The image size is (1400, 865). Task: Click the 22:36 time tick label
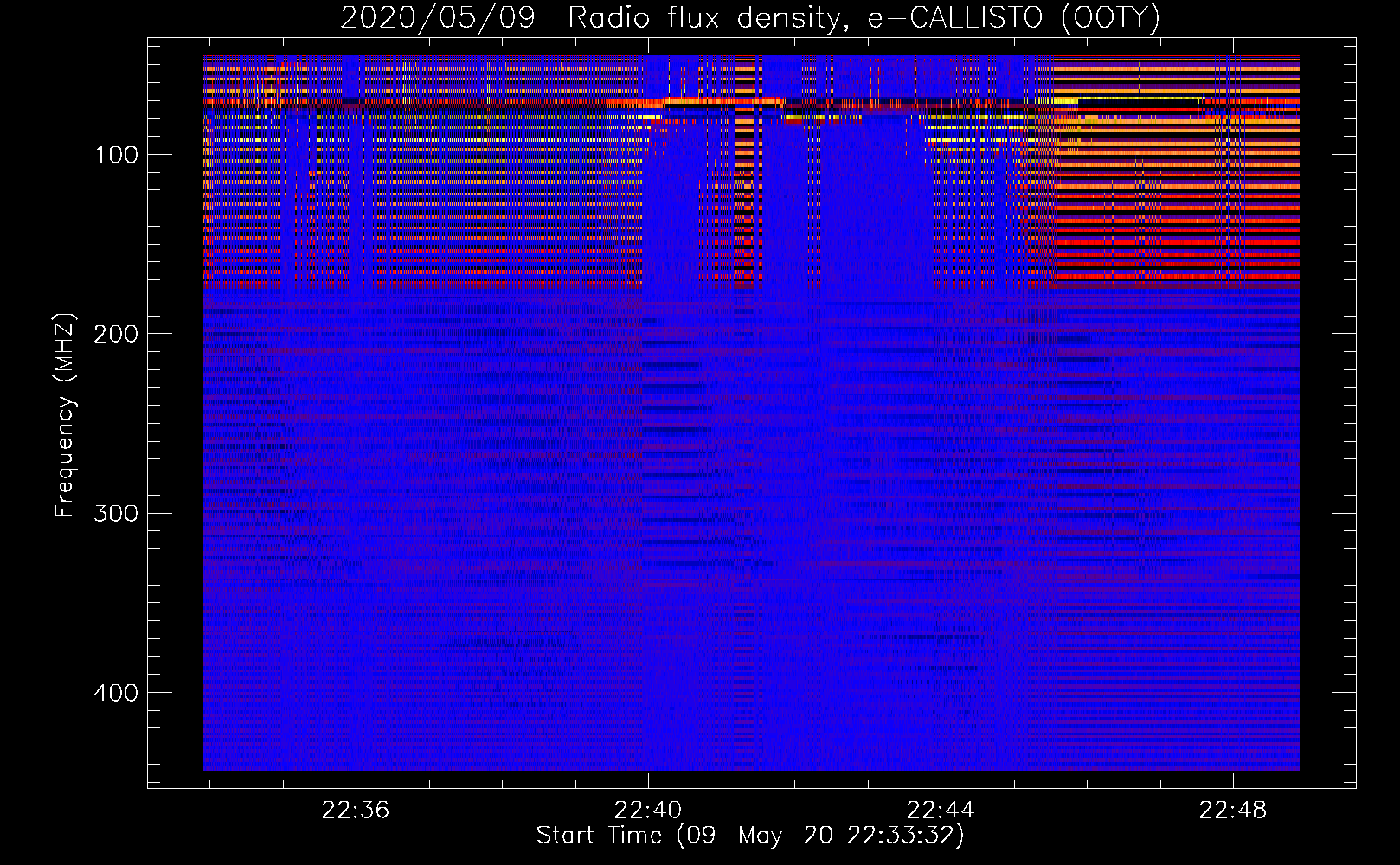(x=356, y=810)
